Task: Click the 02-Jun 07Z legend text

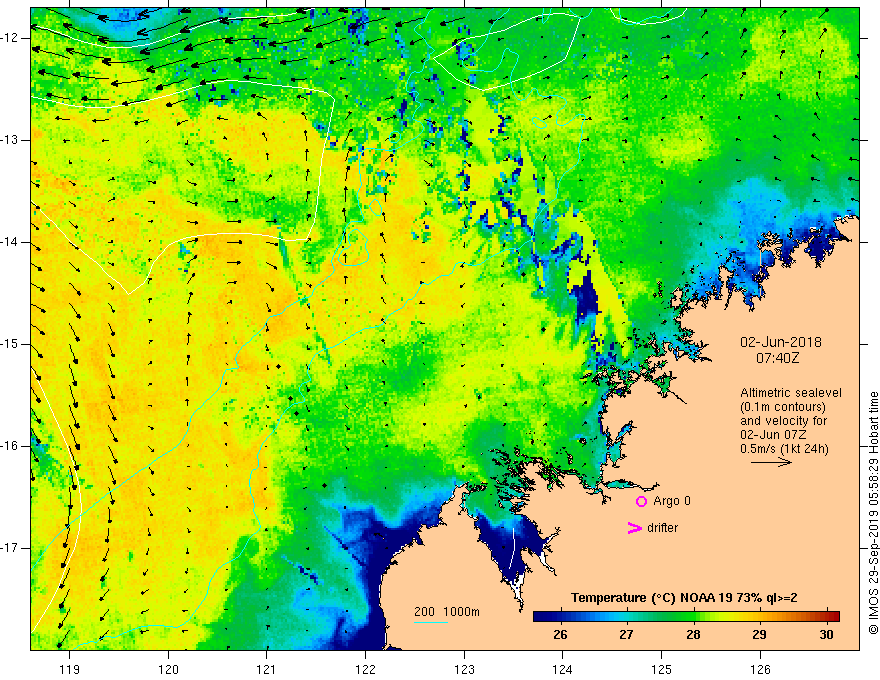Action: (x=774, y=435)
